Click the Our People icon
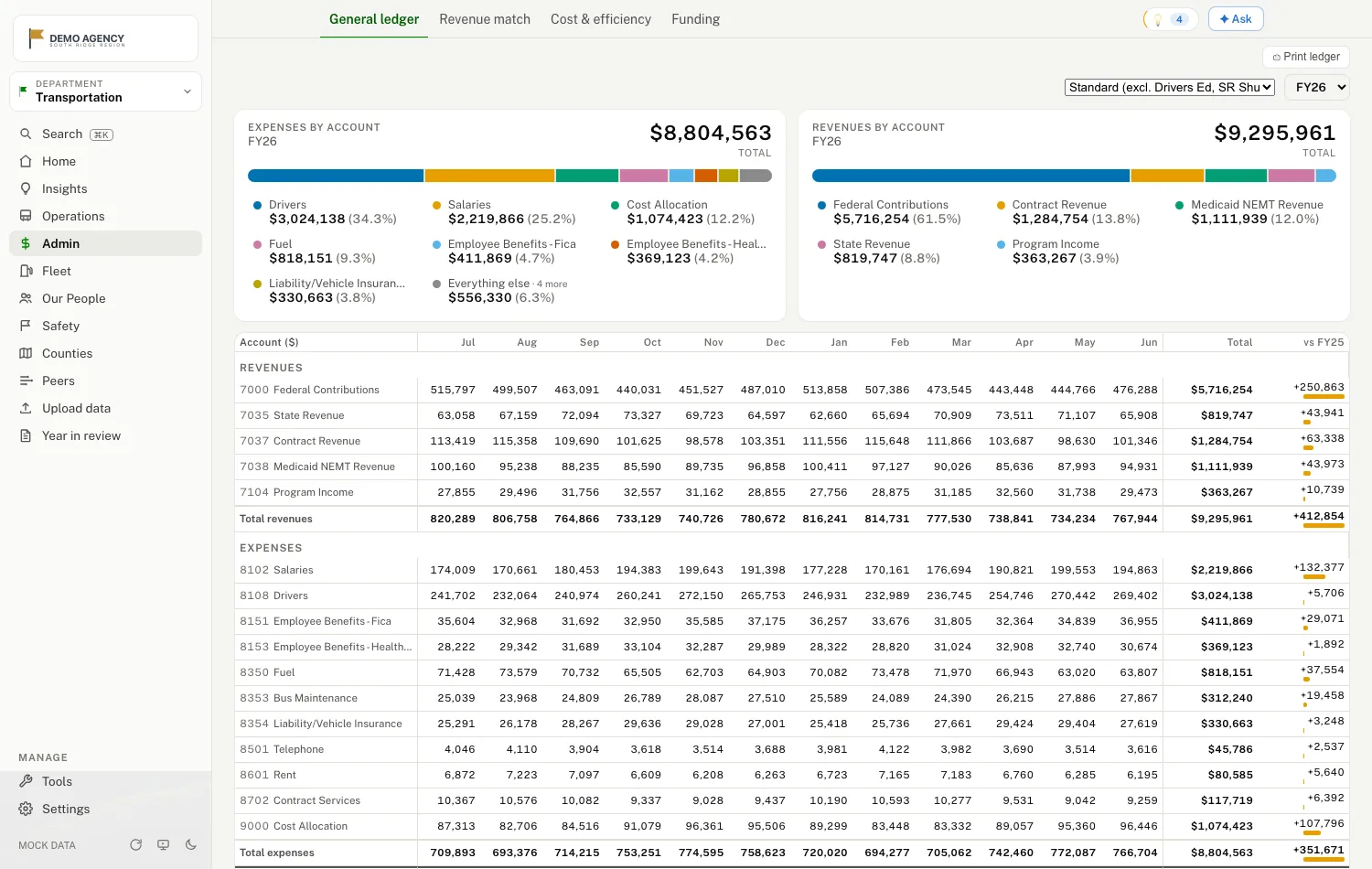 [x=26, y=298]
